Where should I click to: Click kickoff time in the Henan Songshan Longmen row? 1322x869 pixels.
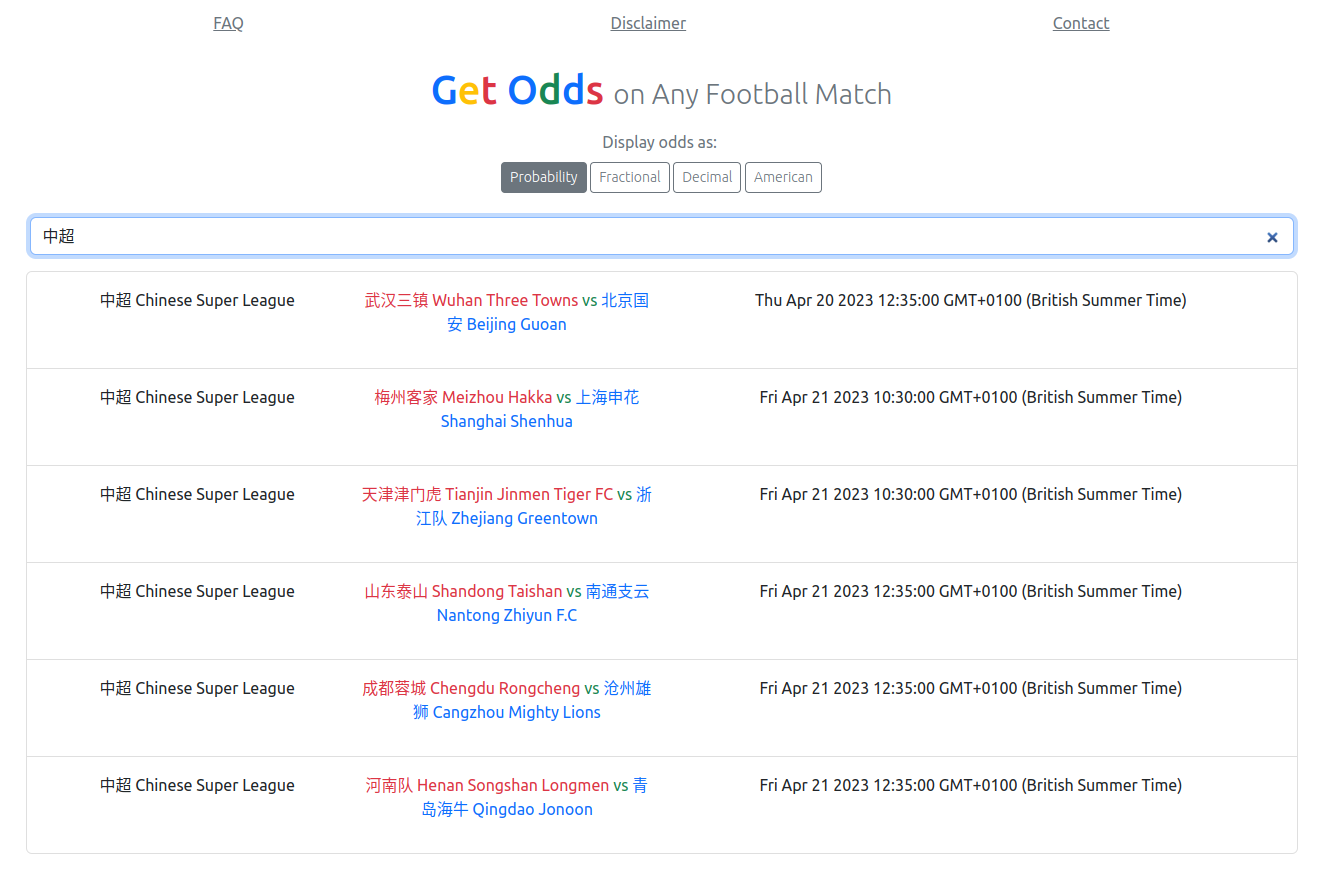pos(971,785)
